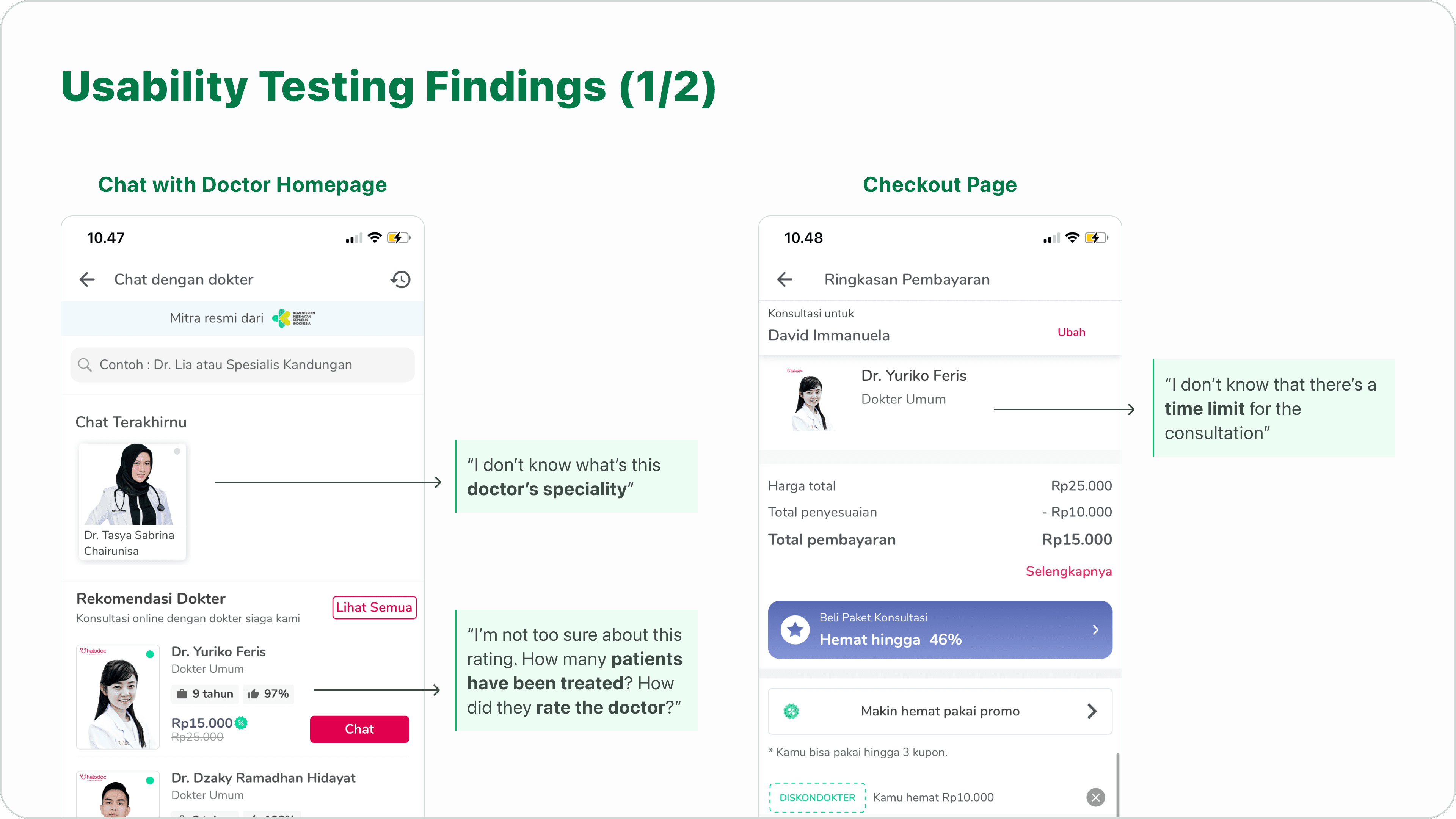Click discount badge beside Rp15.000 price

pos(242,722)
